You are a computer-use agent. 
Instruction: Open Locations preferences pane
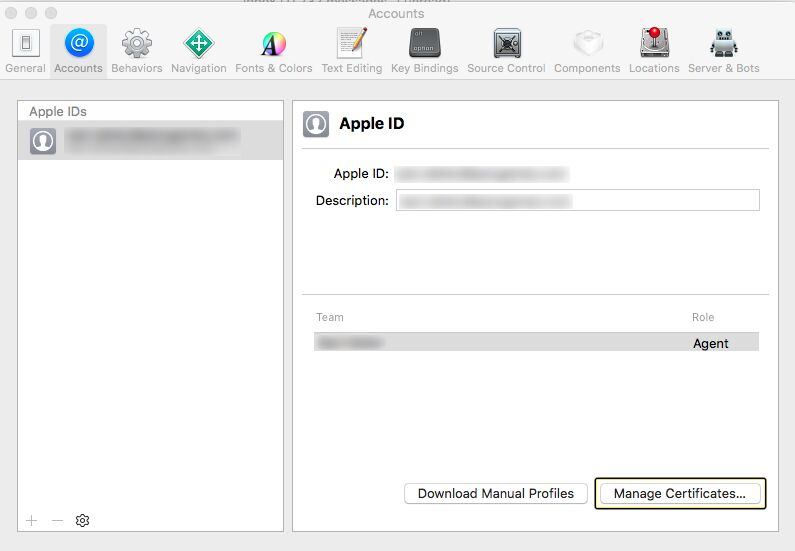[x=655, y=51]
